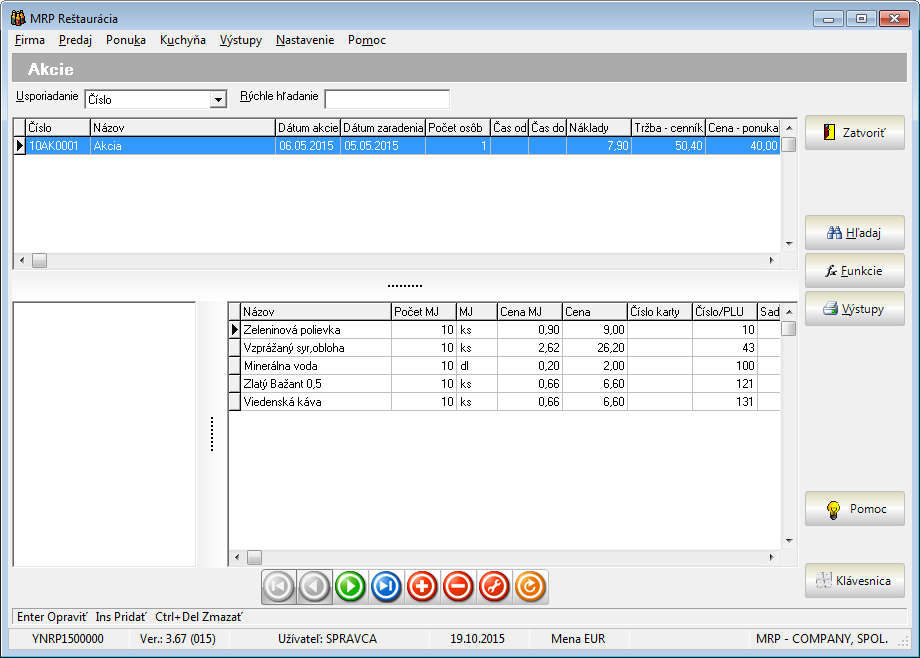Click green next record arrow button

pyautogui.click(x=351, y=587)
